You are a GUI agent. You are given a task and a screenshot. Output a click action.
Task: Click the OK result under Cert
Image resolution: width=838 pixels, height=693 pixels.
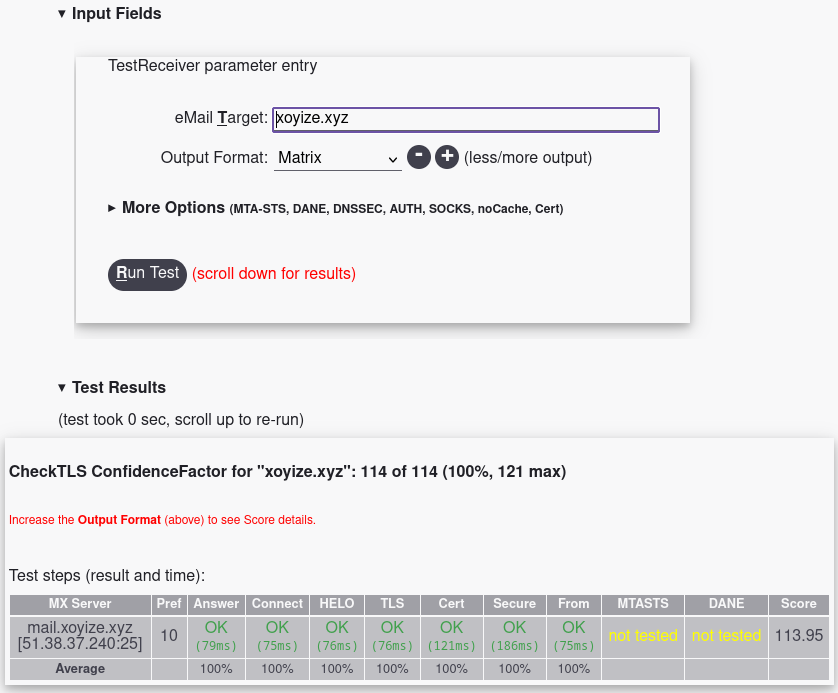click(451, 628)
